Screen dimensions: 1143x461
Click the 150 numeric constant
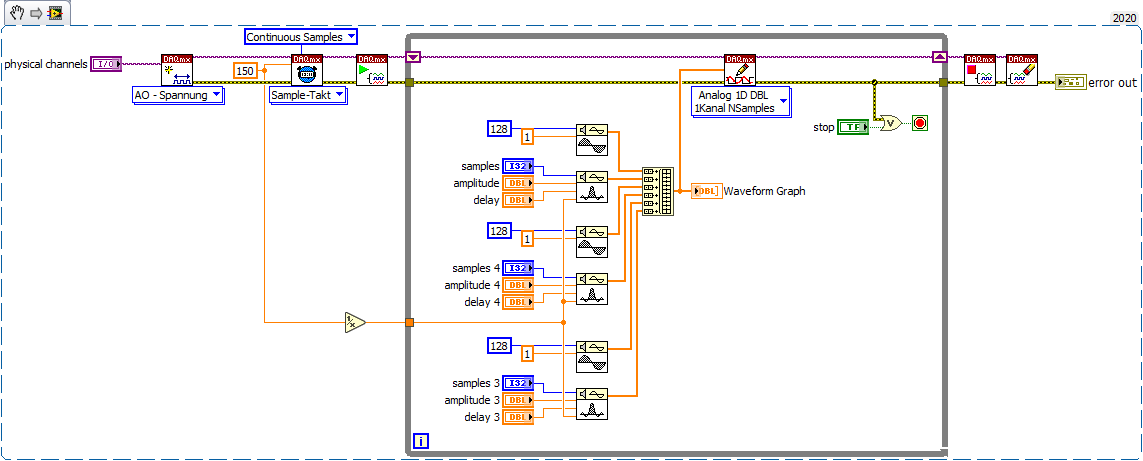(246, 71)
